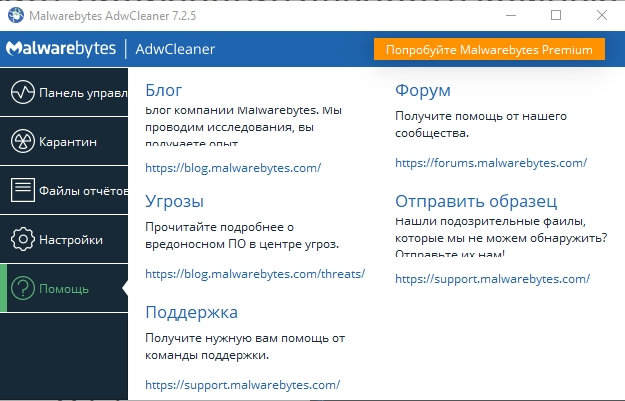Open the blog.malwarebytes.com link
The width and height of the screenshot is (625, 401).
click(233, 168)
